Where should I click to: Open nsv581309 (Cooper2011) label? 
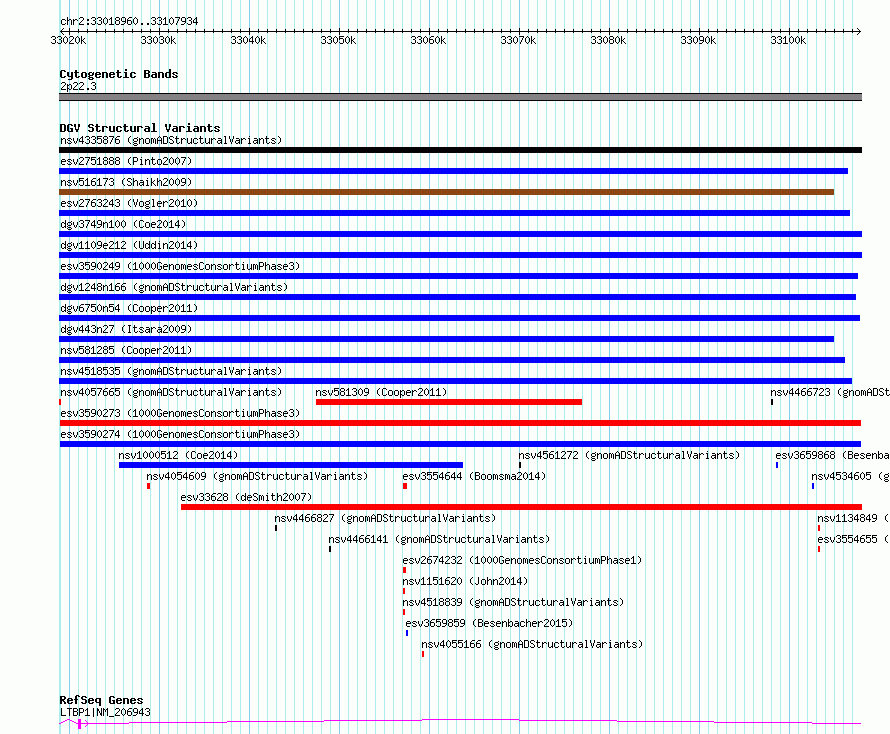(x=381, y=392)
